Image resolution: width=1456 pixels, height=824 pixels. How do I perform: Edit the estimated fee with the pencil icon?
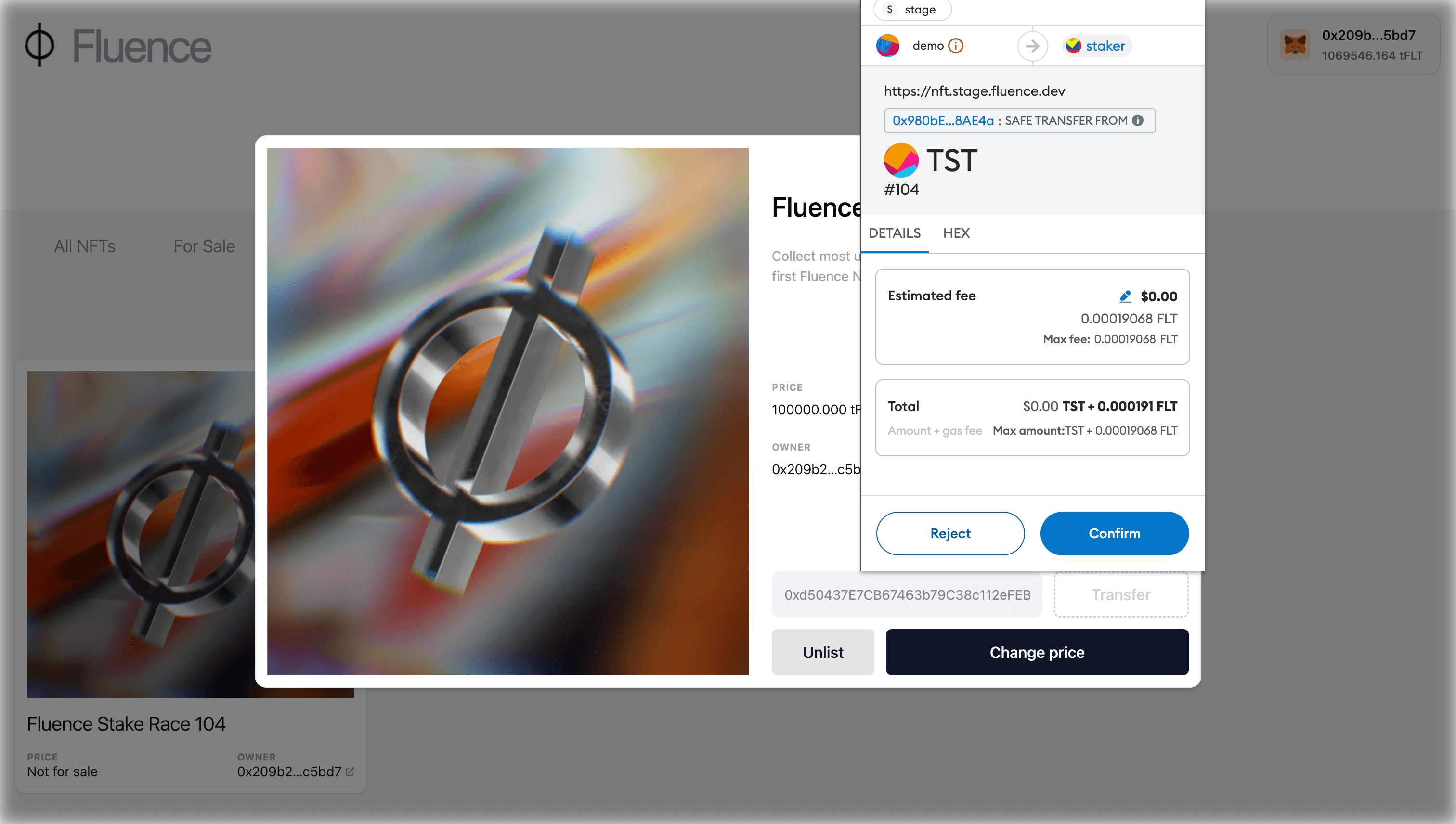(x=1124, y=296)
